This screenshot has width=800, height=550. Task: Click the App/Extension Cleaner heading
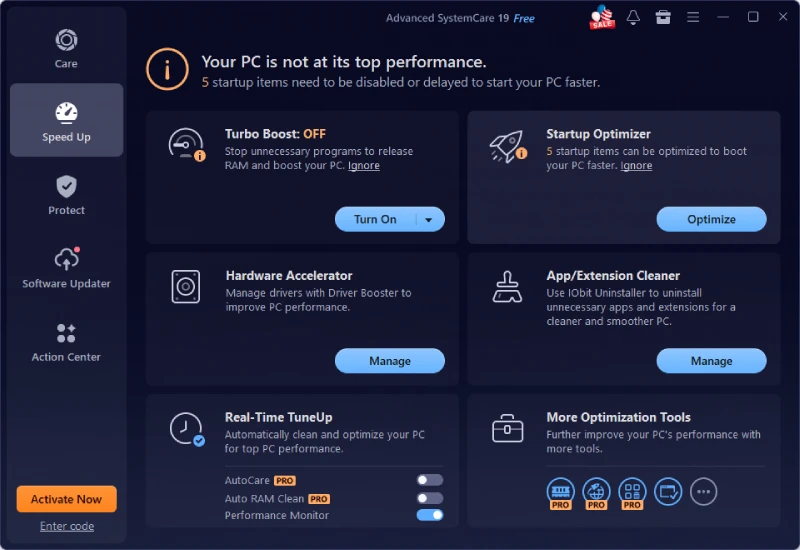613,276
